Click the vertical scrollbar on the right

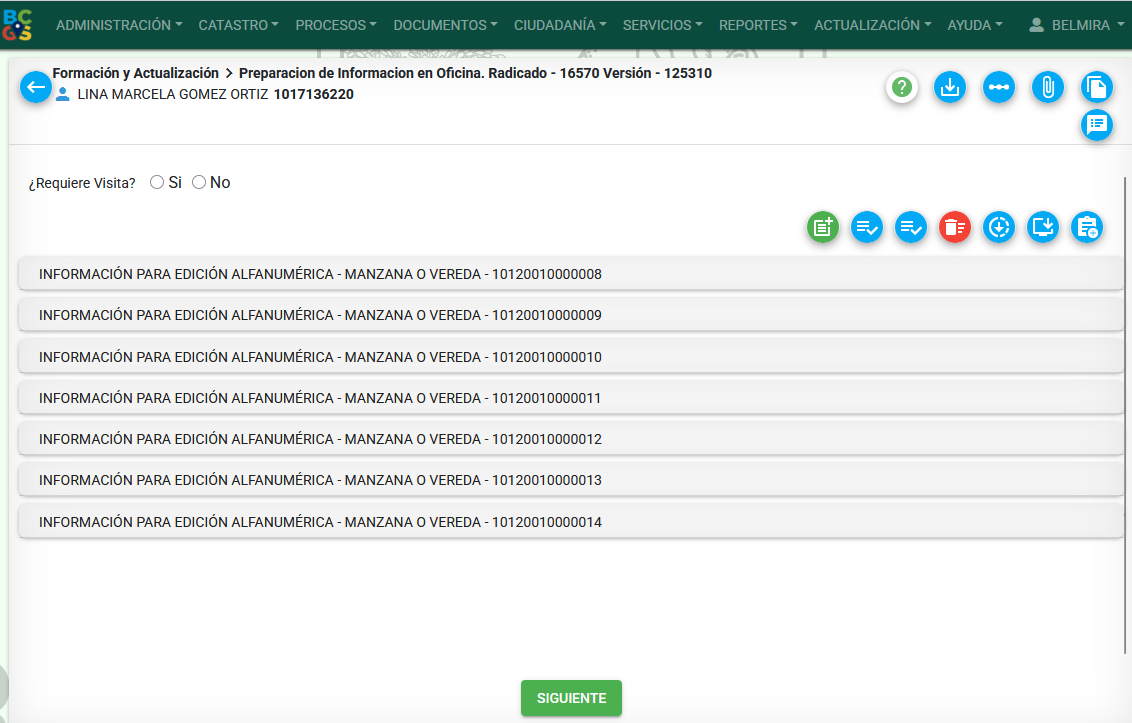(1126, 400)
